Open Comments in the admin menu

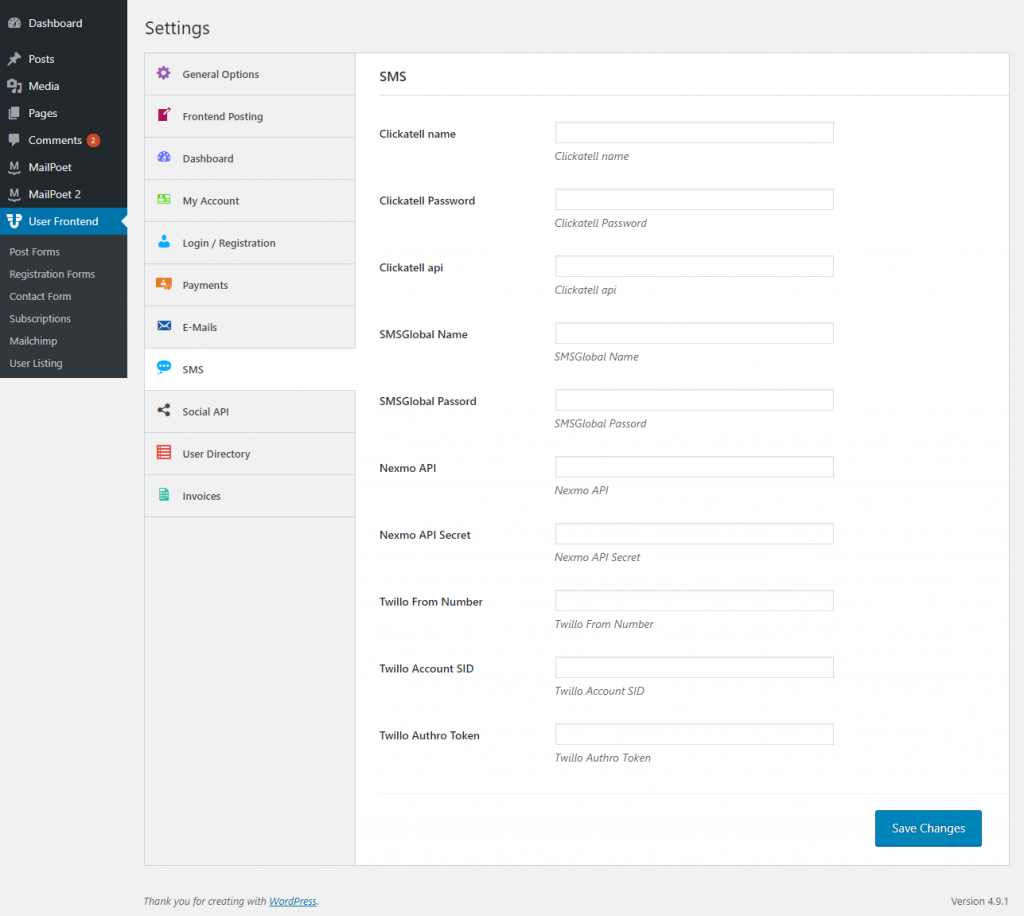pos(55,140)
